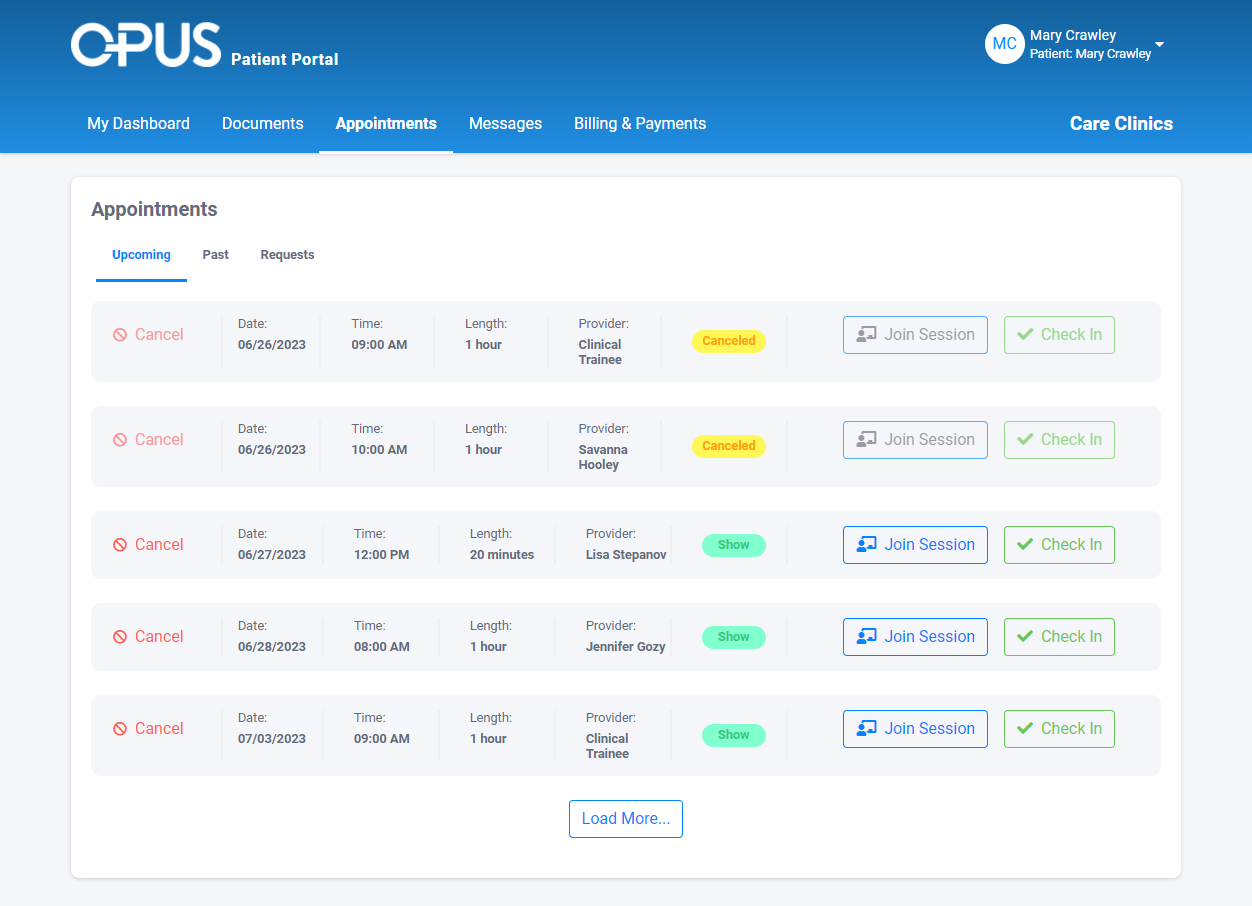Open the Messages tab
Viewport: 1252px width, 906px height.
point(505,124)
